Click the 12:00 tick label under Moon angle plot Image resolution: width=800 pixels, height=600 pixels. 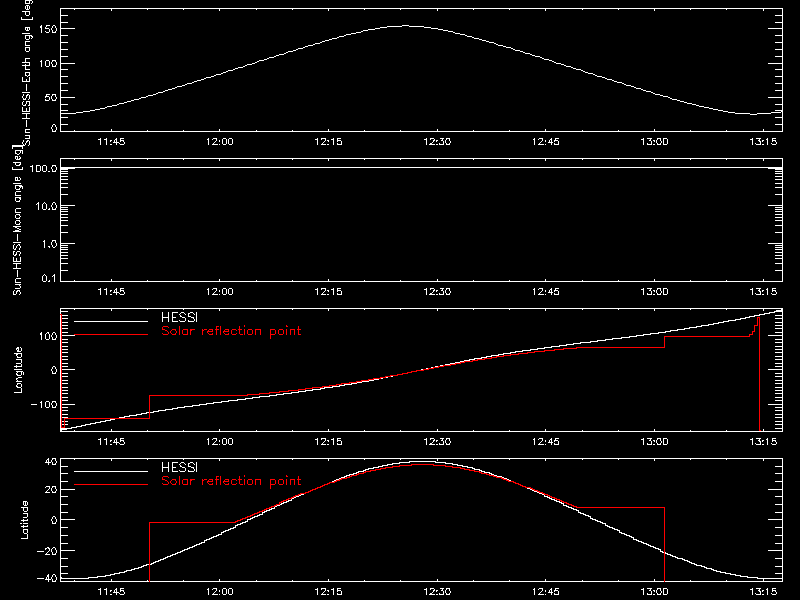tap(220, 292)
